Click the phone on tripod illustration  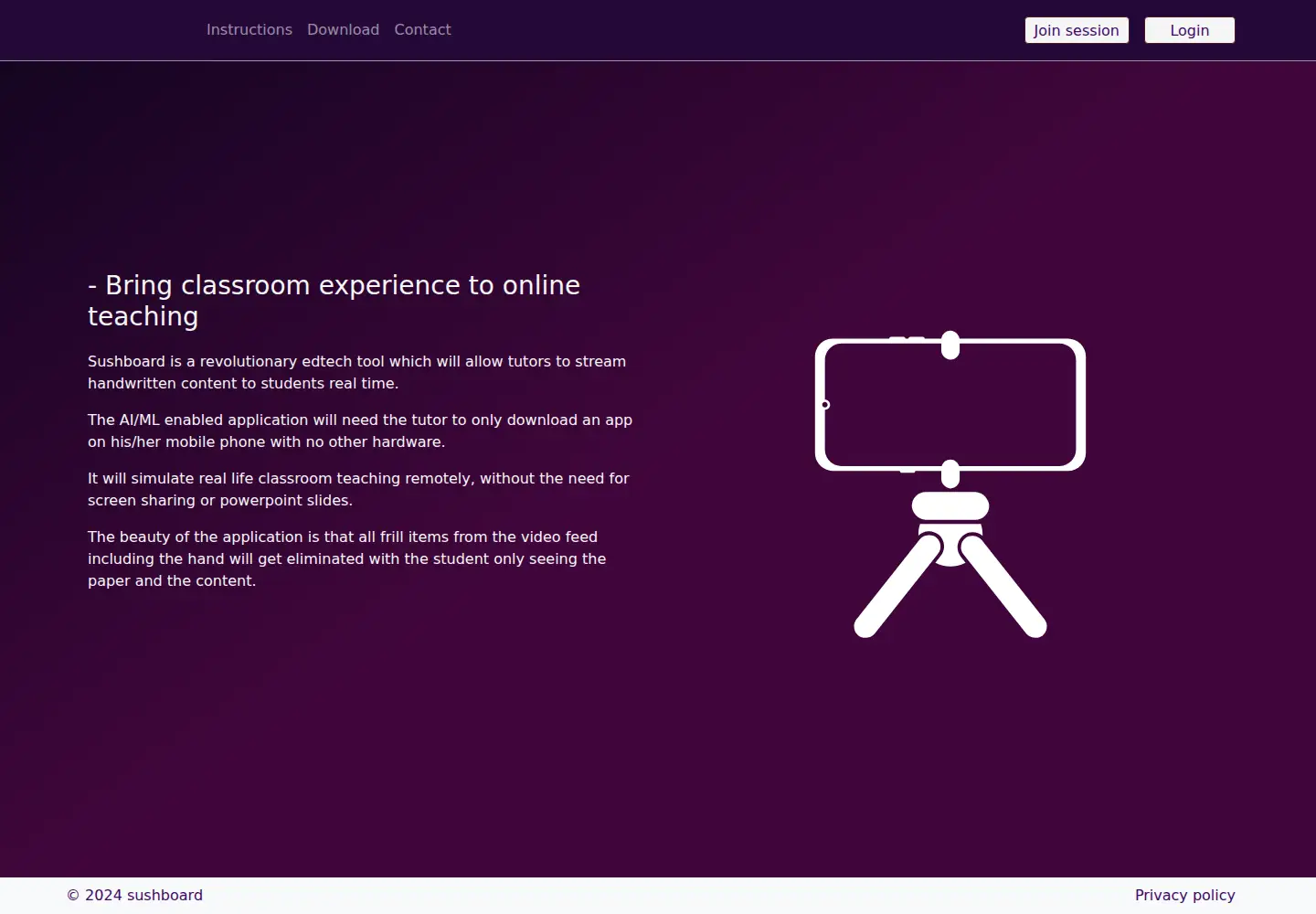tap(950, 484)
